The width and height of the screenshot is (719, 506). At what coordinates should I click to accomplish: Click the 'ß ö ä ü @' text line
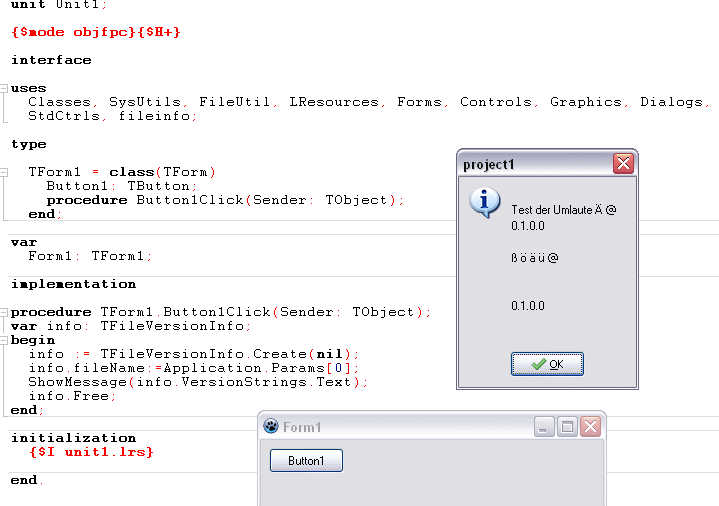535,258
